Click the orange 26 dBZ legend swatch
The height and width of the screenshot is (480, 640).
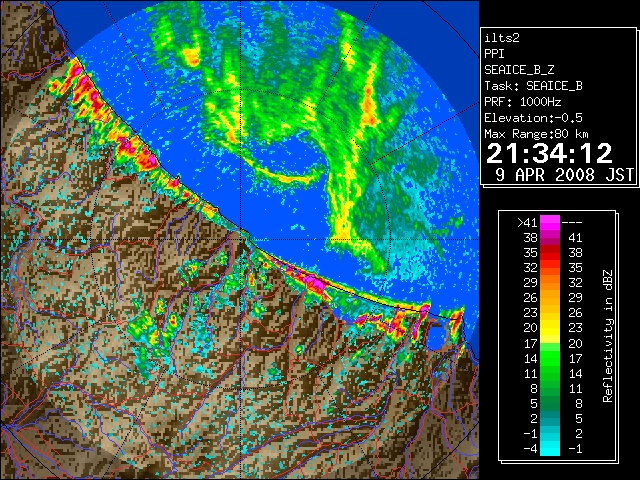click(x=550, y=298)
